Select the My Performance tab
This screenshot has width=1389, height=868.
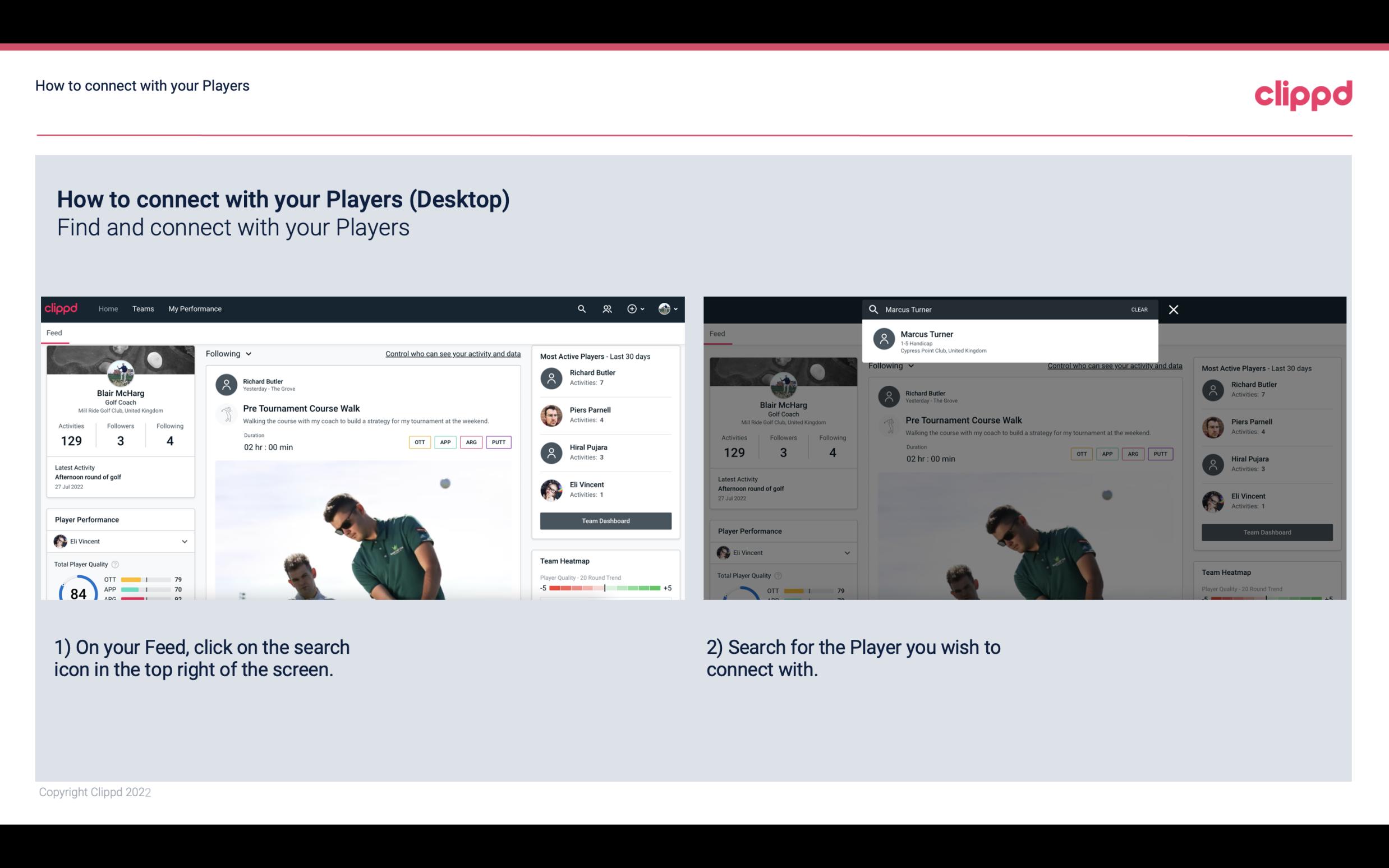tap(194, 308)
